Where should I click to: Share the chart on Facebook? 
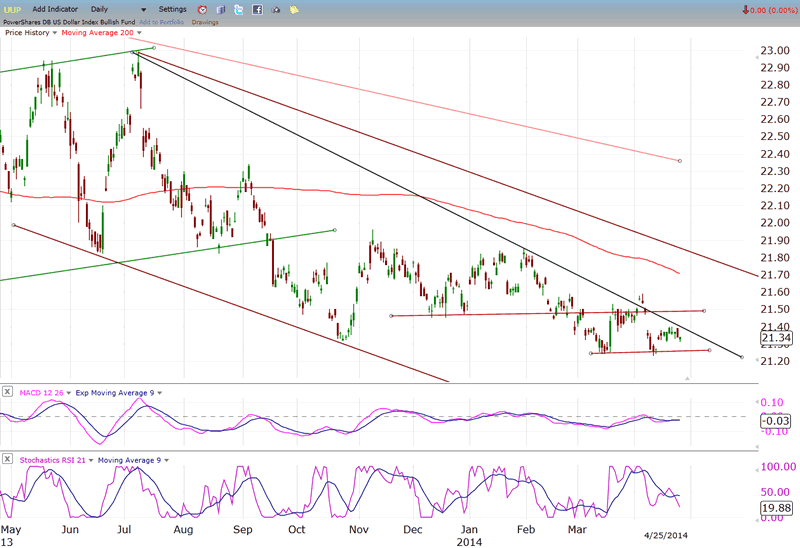pyautogui.click(x=257, y=9)
